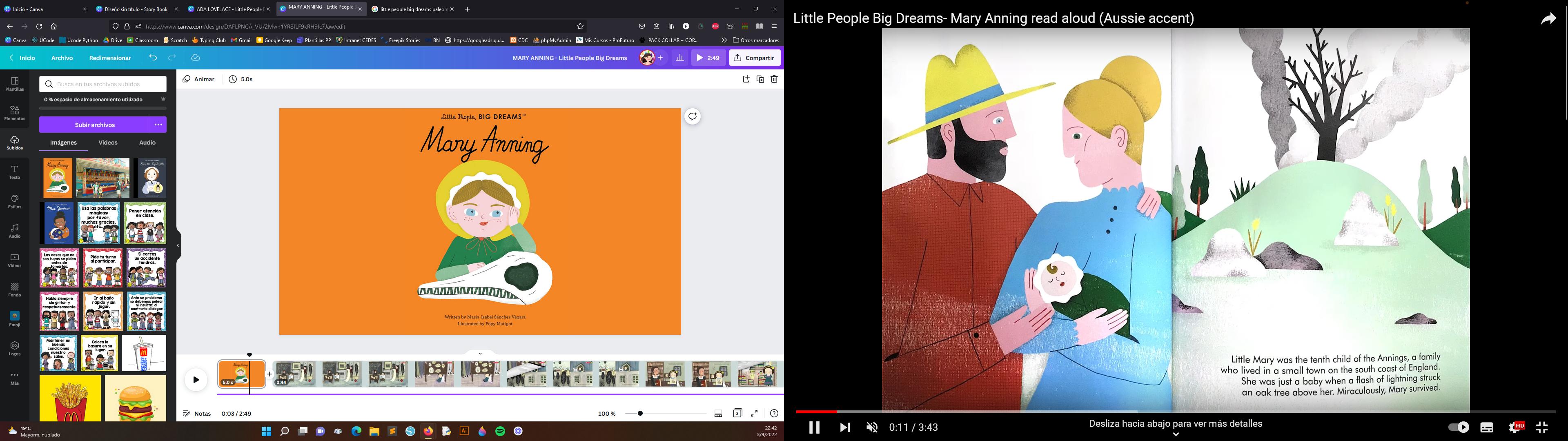Expand YouTube details chevron below Desliza text
1568x441 pixels.
click(1176, 434)
